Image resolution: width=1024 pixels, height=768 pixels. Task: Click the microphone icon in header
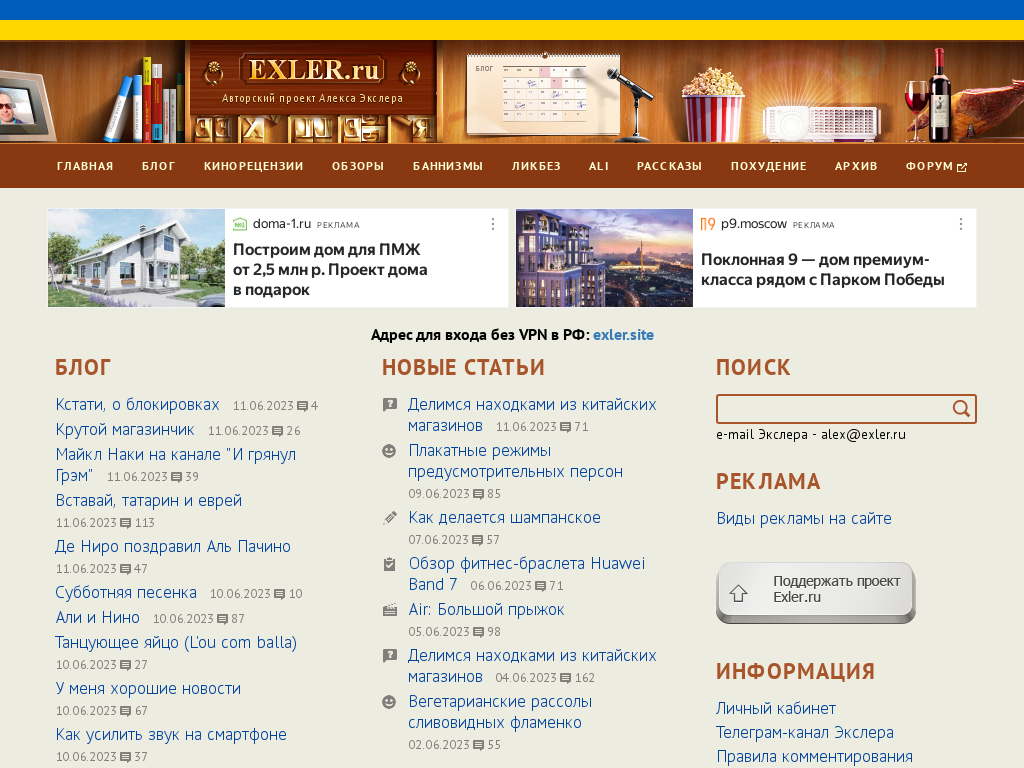(x=632, y=104)
